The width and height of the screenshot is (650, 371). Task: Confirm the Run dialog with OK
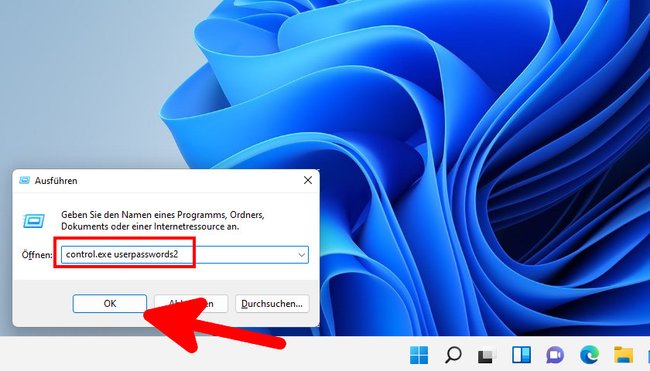(x=110, y=303)
